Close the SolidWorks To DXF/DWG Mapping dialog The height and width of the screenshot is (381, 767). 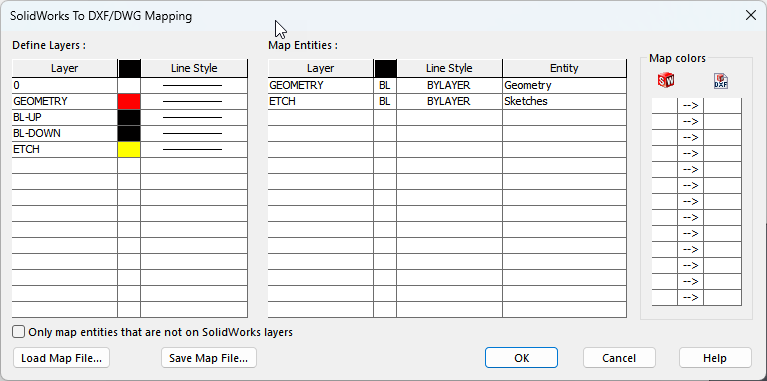coord(750,15)
